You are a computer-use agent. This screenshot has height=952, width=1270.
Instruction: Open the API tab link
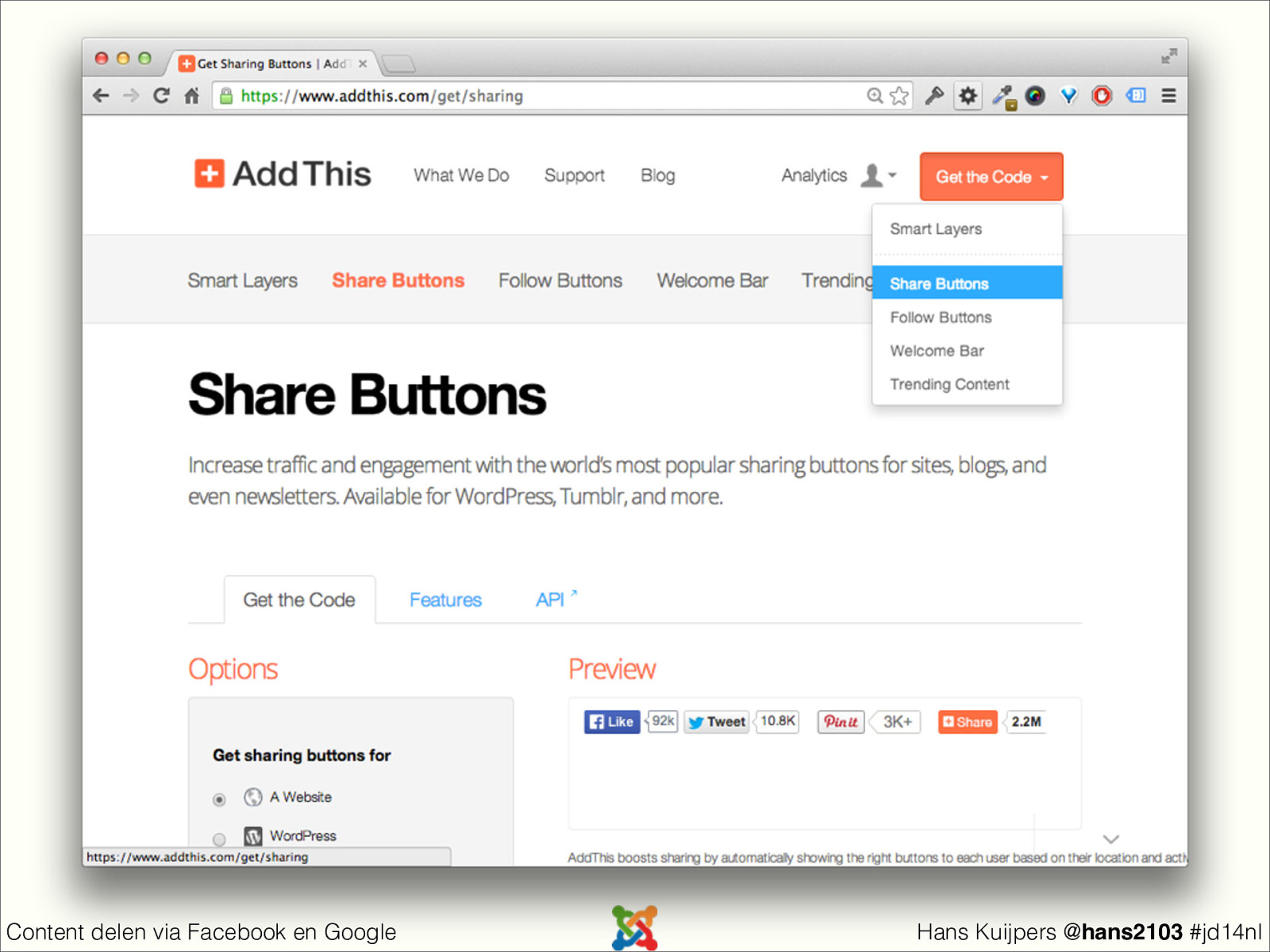(556, 599)
